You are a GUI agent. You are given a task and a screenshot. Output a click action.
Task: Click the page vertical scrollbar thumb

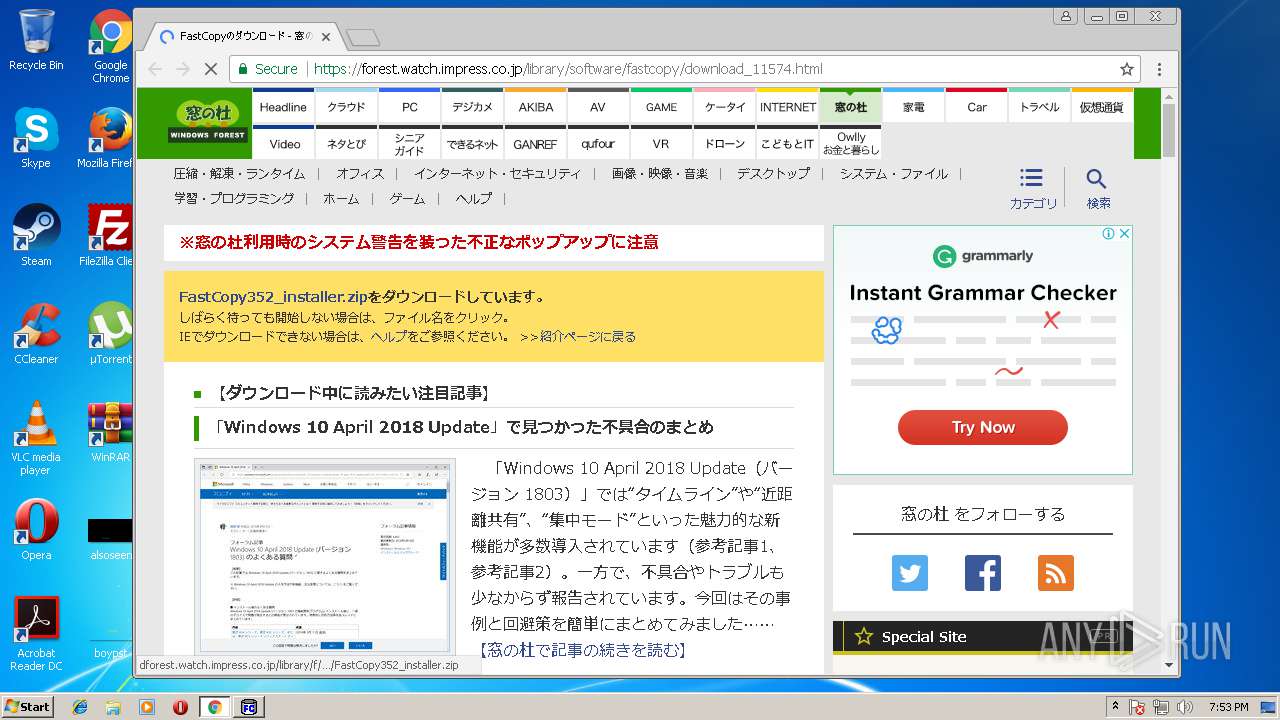1169,130
